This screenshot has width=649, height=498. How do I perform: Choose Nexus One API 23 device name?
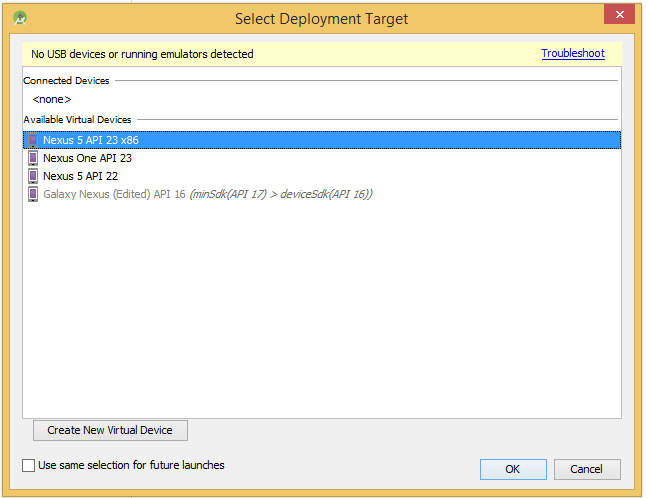(x=87, y=158)
